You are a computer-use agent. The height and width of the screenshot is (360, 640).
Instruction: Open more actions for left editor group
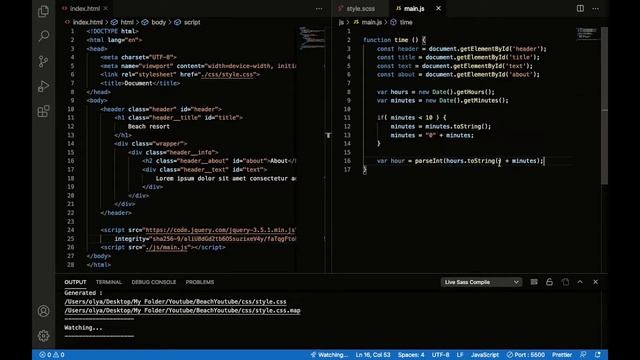[x=319, y=8]
